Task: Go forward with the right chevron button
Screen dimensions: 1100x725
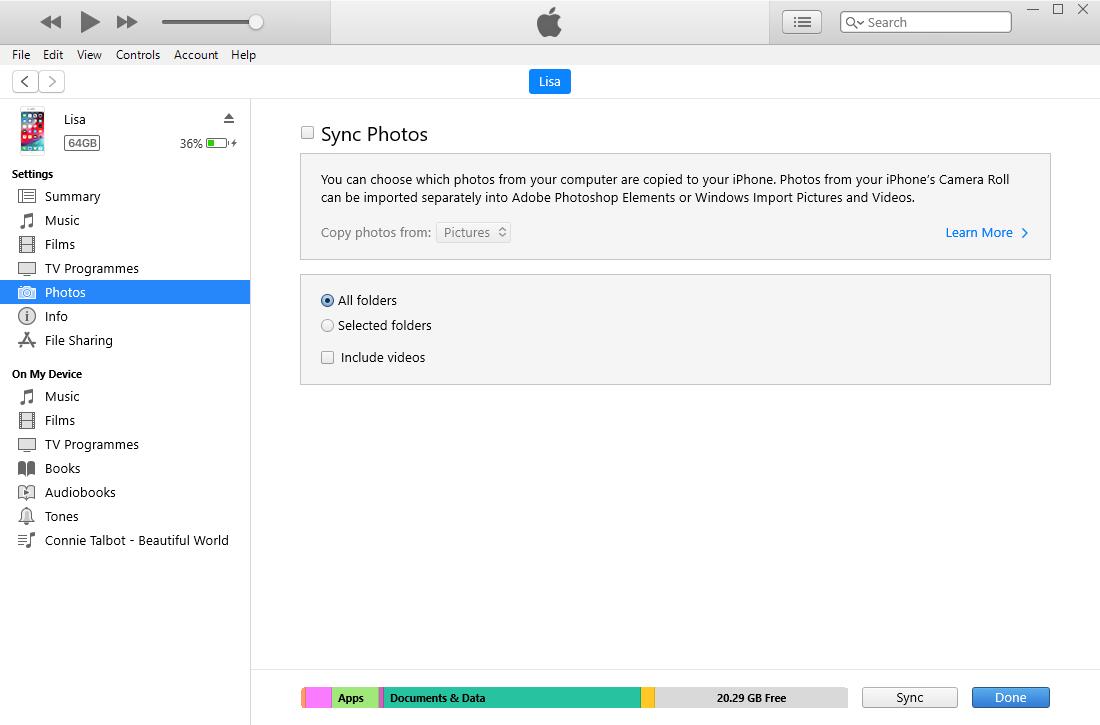Action: (52, 81)
